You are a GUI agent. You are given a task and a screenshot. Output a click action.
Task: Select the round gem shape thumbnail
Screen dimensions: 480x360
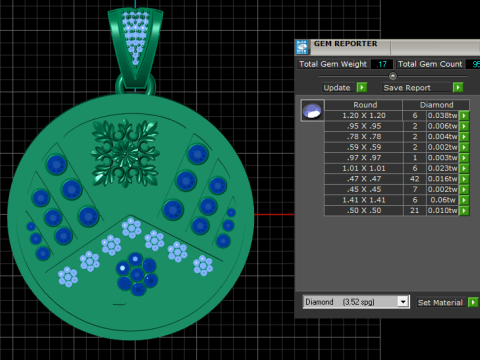pyautogui.click(x=312, y=110)
